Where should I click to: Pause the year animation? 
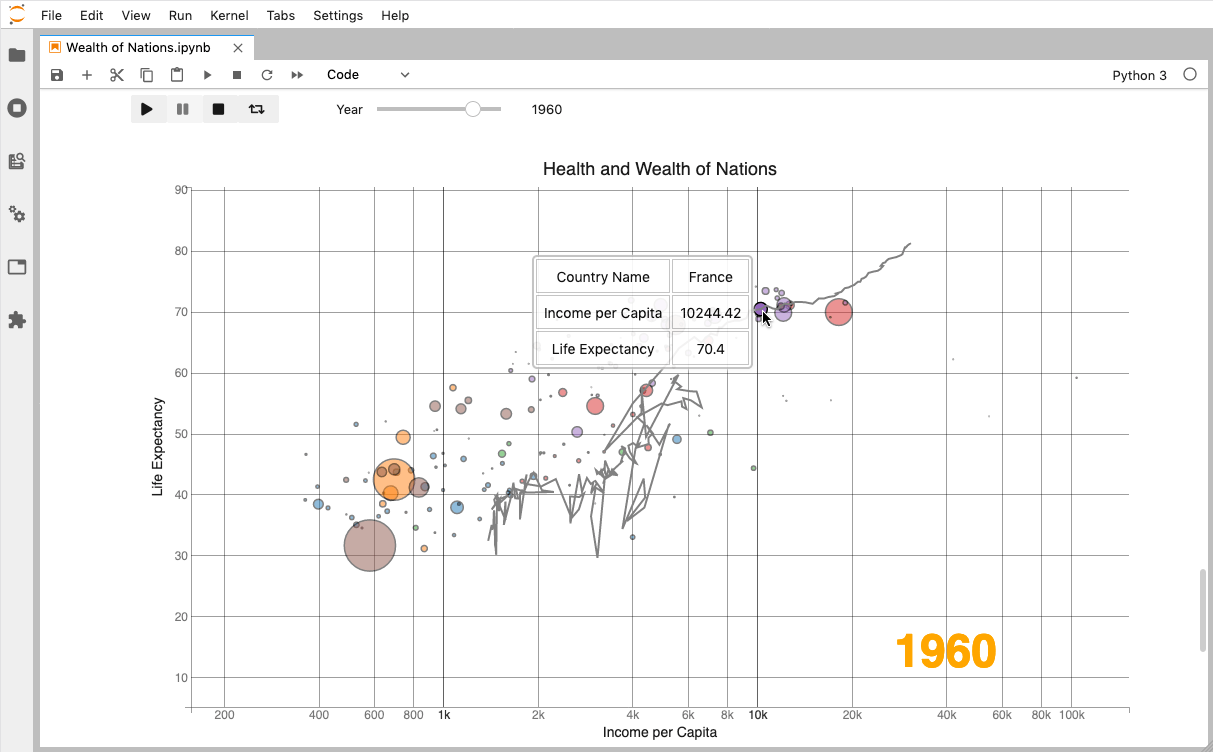182,109
